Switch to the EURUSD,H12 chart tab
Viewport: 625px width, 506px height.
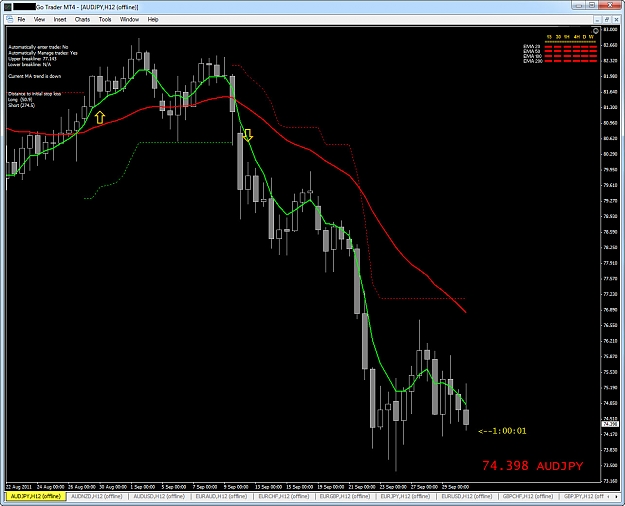tap(466, 496)
